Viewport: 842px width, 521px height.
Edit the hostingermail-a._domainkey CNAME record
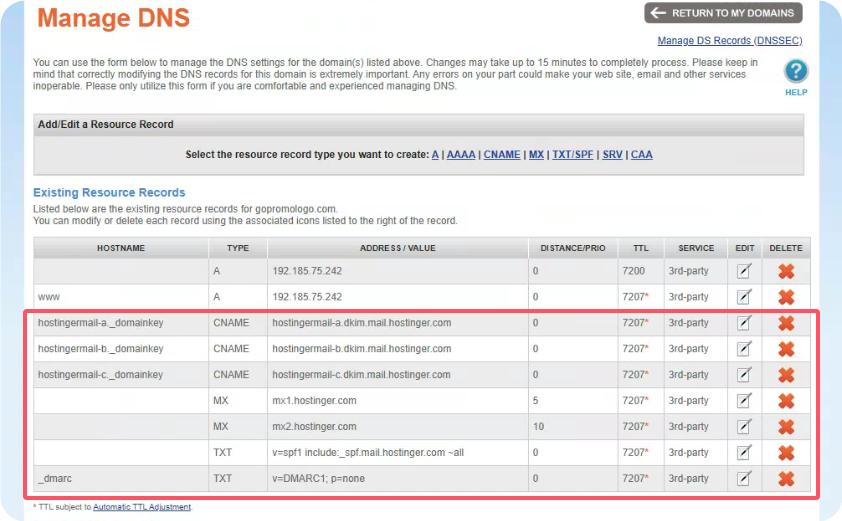pyautogui.click(x=744, y=323)
